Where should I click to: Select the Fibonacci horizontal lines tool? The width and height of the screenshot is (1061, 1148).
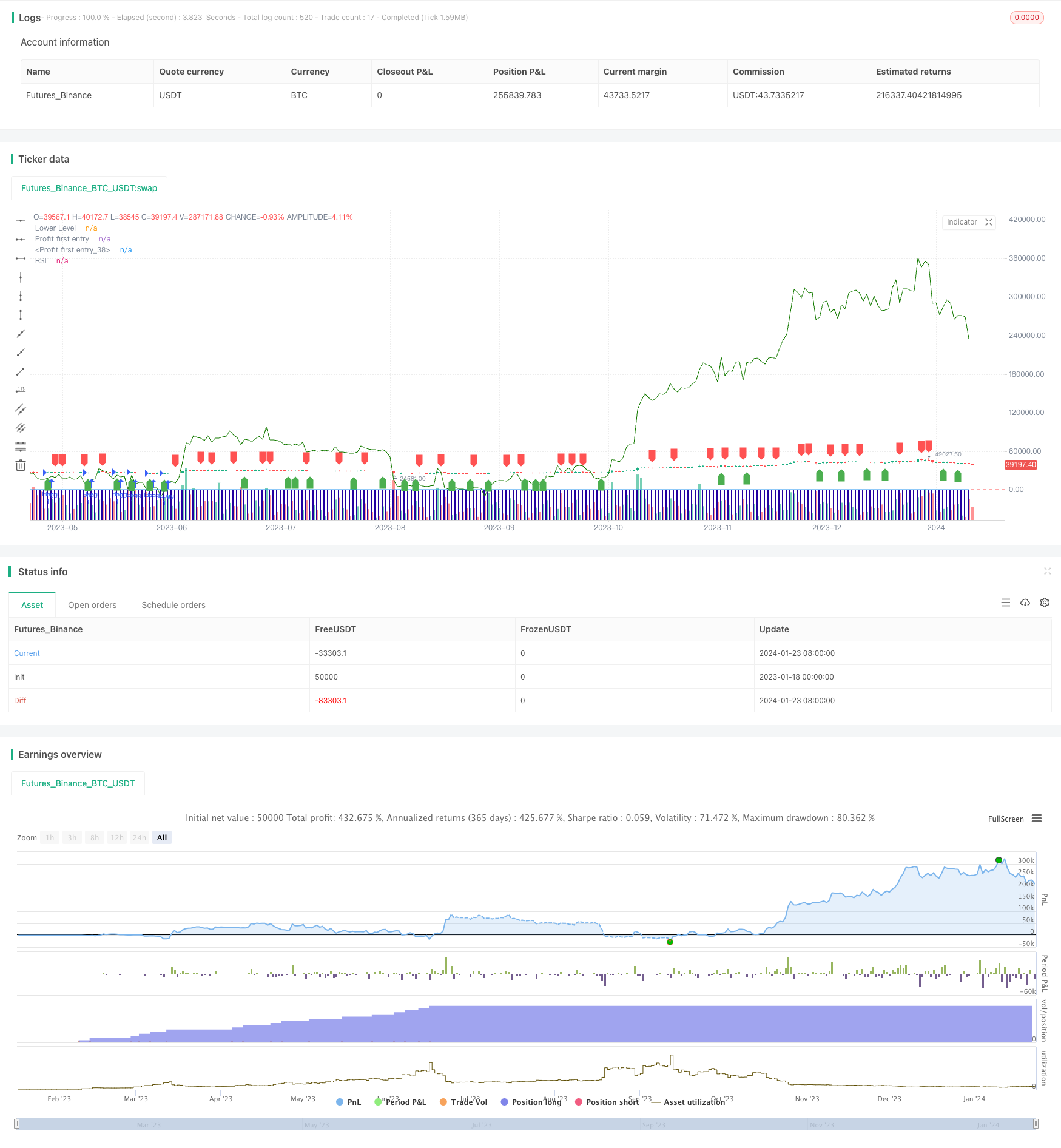point(21,447)
